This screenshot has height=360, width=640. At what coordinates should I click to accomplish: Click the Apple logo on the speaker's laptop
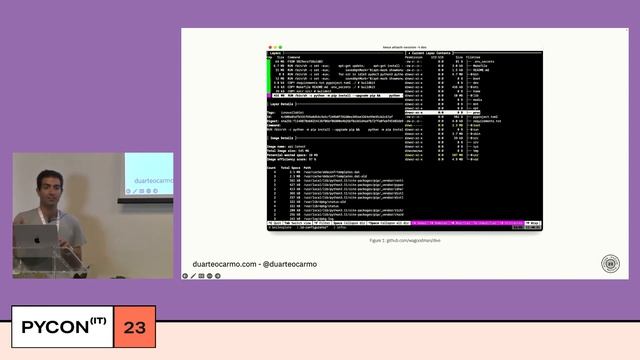[x=37, y=241]
